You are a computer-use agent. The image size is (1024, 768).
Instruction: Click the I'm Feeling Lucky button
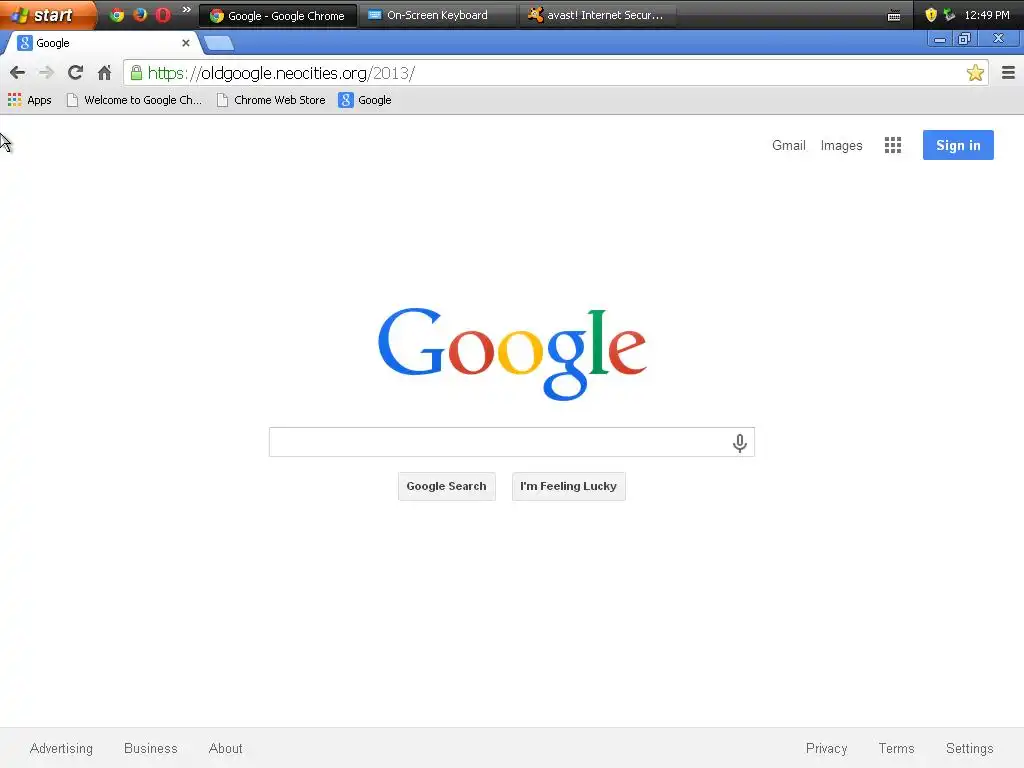pyautogui.click(x=568, y=487)
